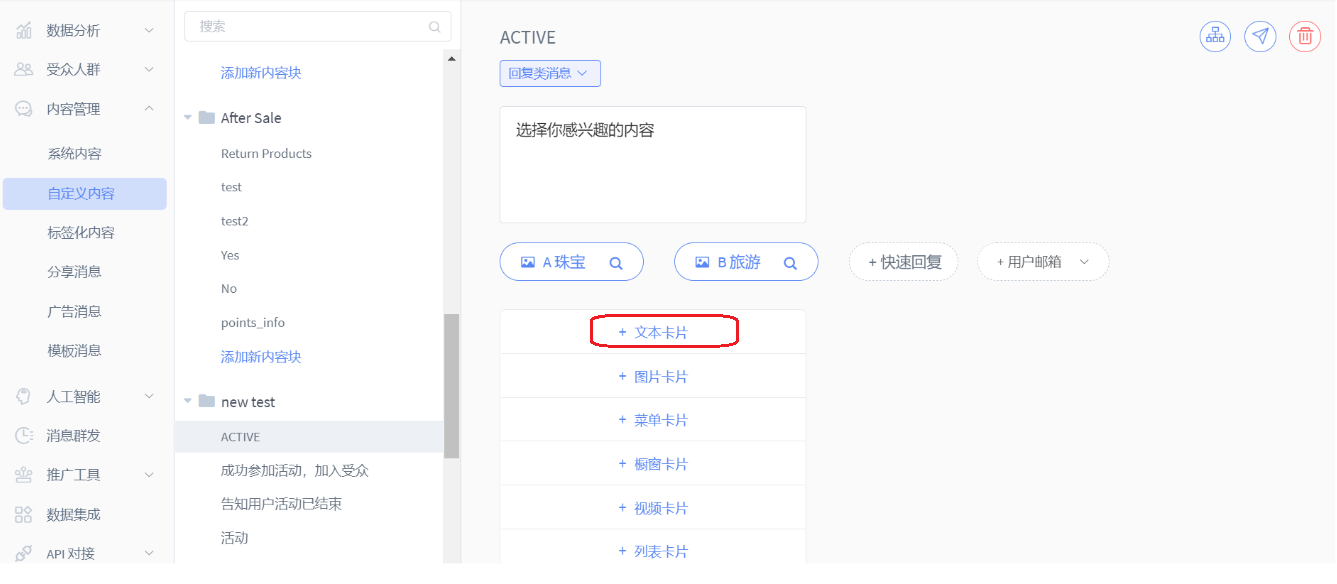Click magnifier icon on A珠宝 button
Image resolution: width=1337 pixels, height=584 pixels.
pos(616,263)
